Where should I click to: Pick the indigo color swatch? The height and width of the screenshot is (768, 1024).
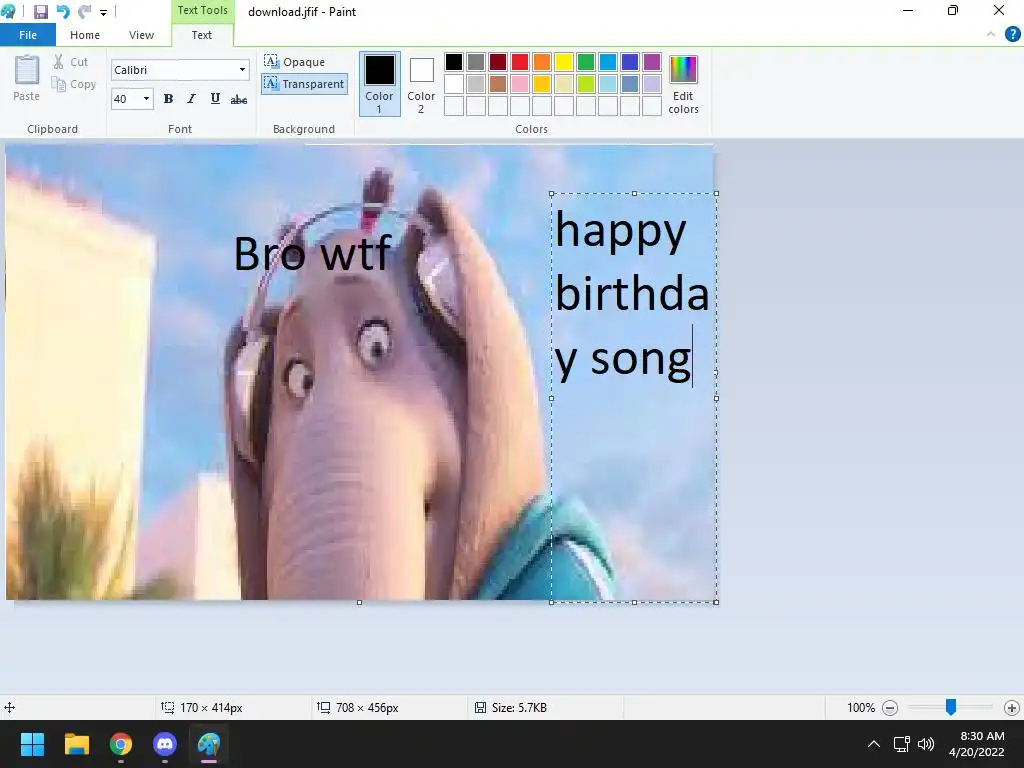tap(630, 62)
